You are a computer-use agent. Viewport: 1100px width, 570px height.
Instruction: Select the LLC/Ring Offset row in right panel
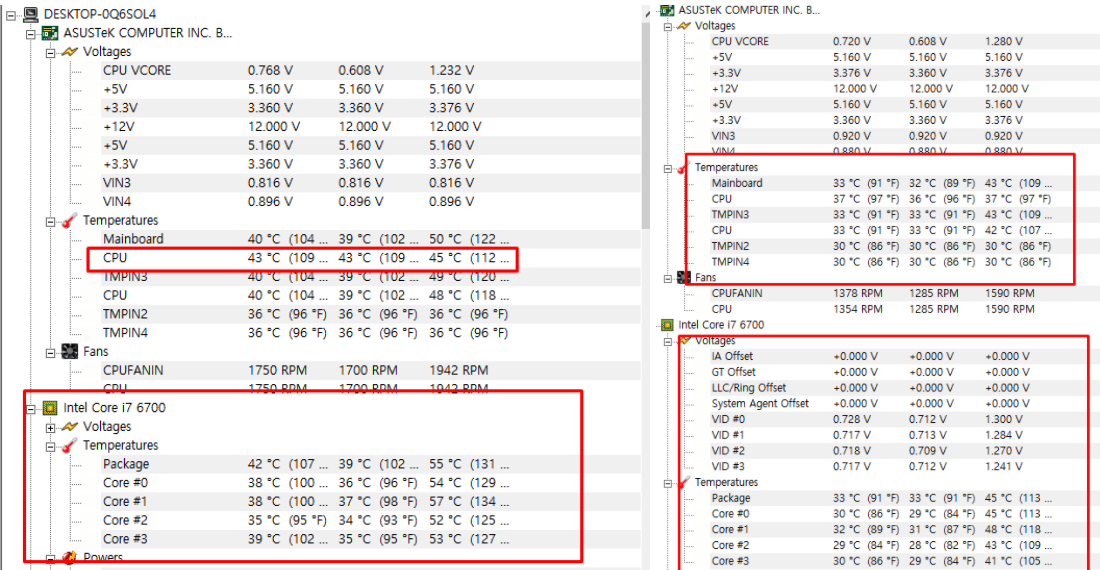tap(904, 388)
